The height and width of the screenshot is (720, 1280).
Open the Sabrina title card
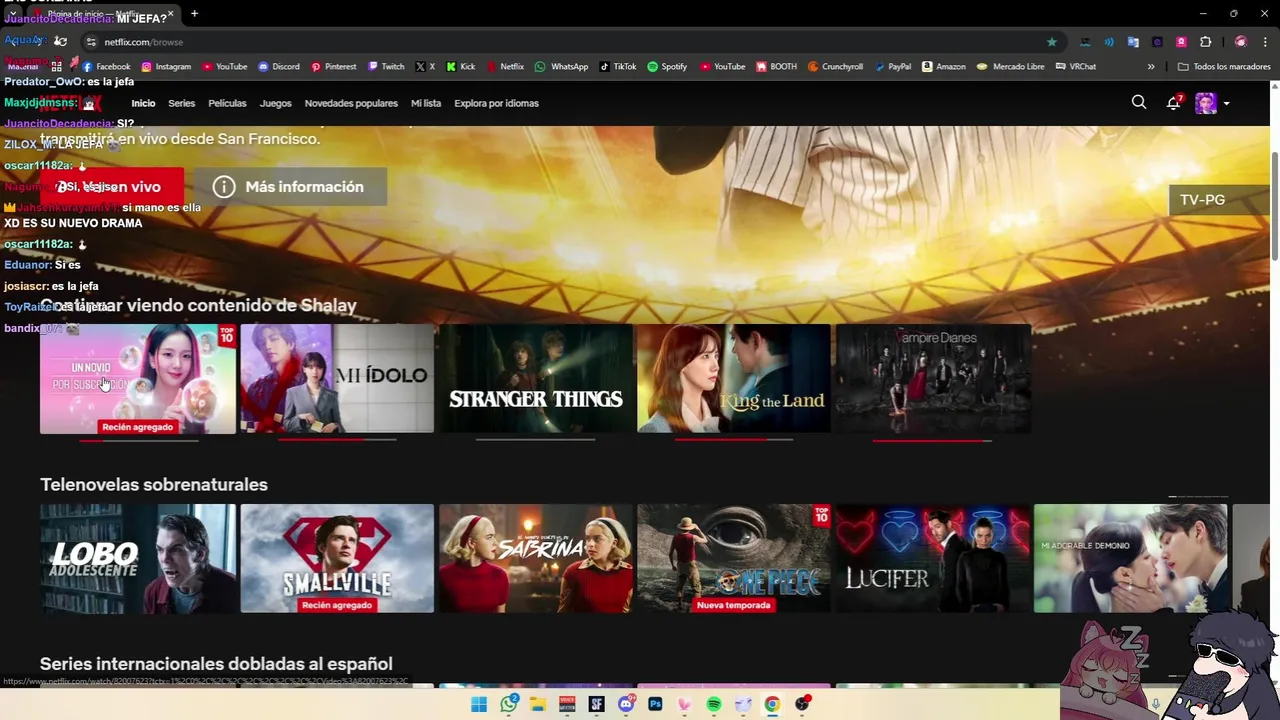[536, 558]
